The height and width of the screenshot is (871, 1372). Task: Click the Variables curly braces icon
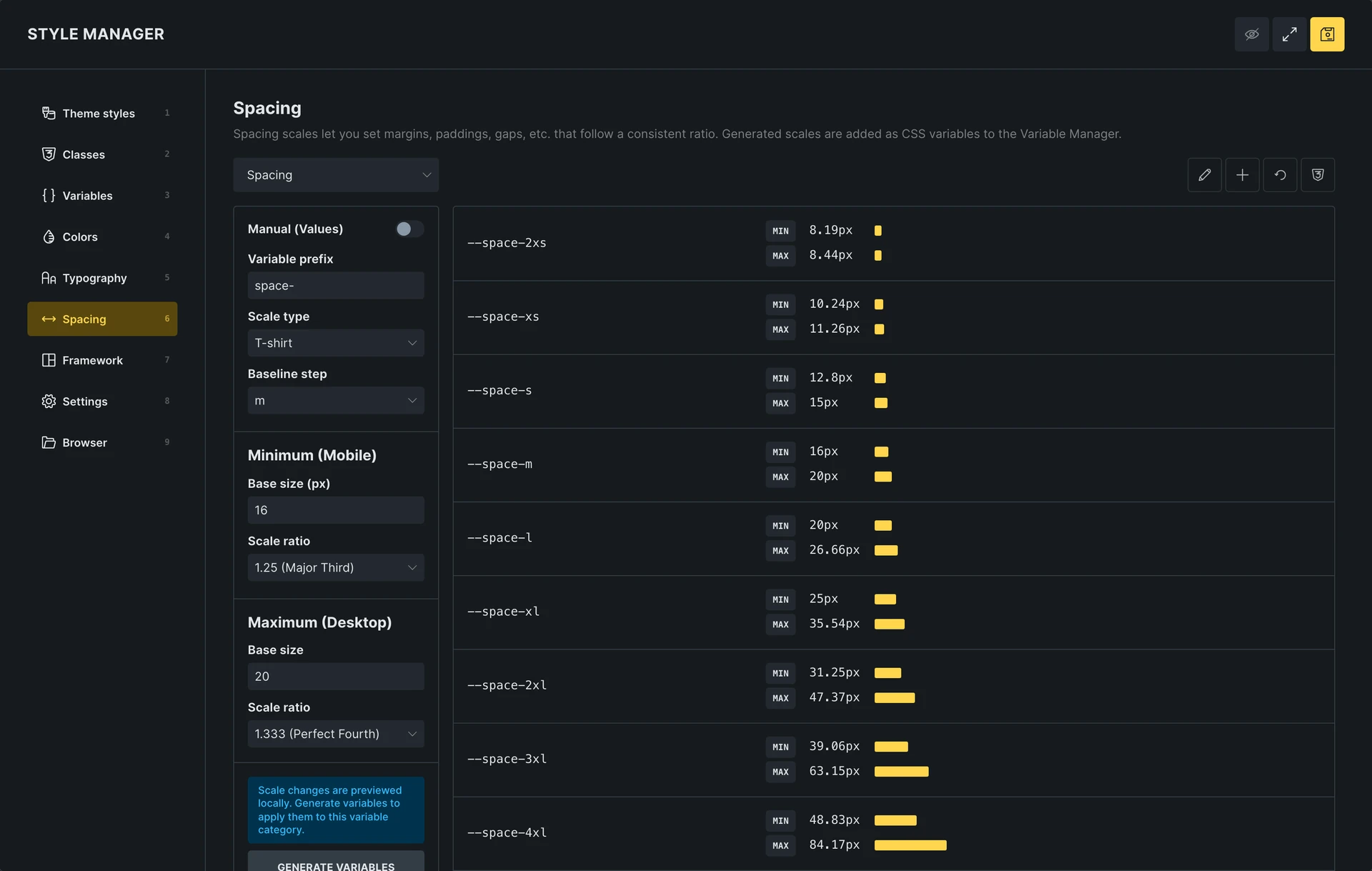[x=49, y=195]
